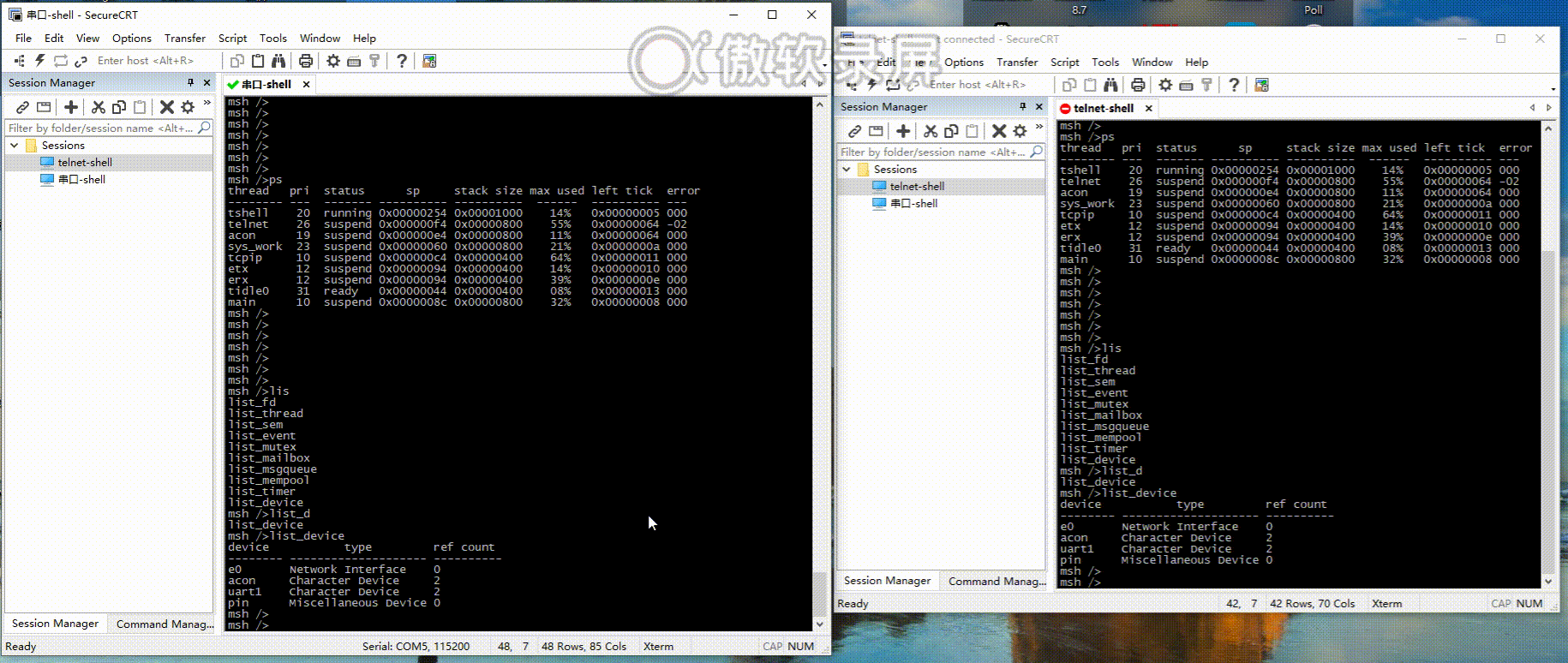1568x663 pixels.
Task: Switch to Command Manager tab in telnet window
Action: click(996, 581)
